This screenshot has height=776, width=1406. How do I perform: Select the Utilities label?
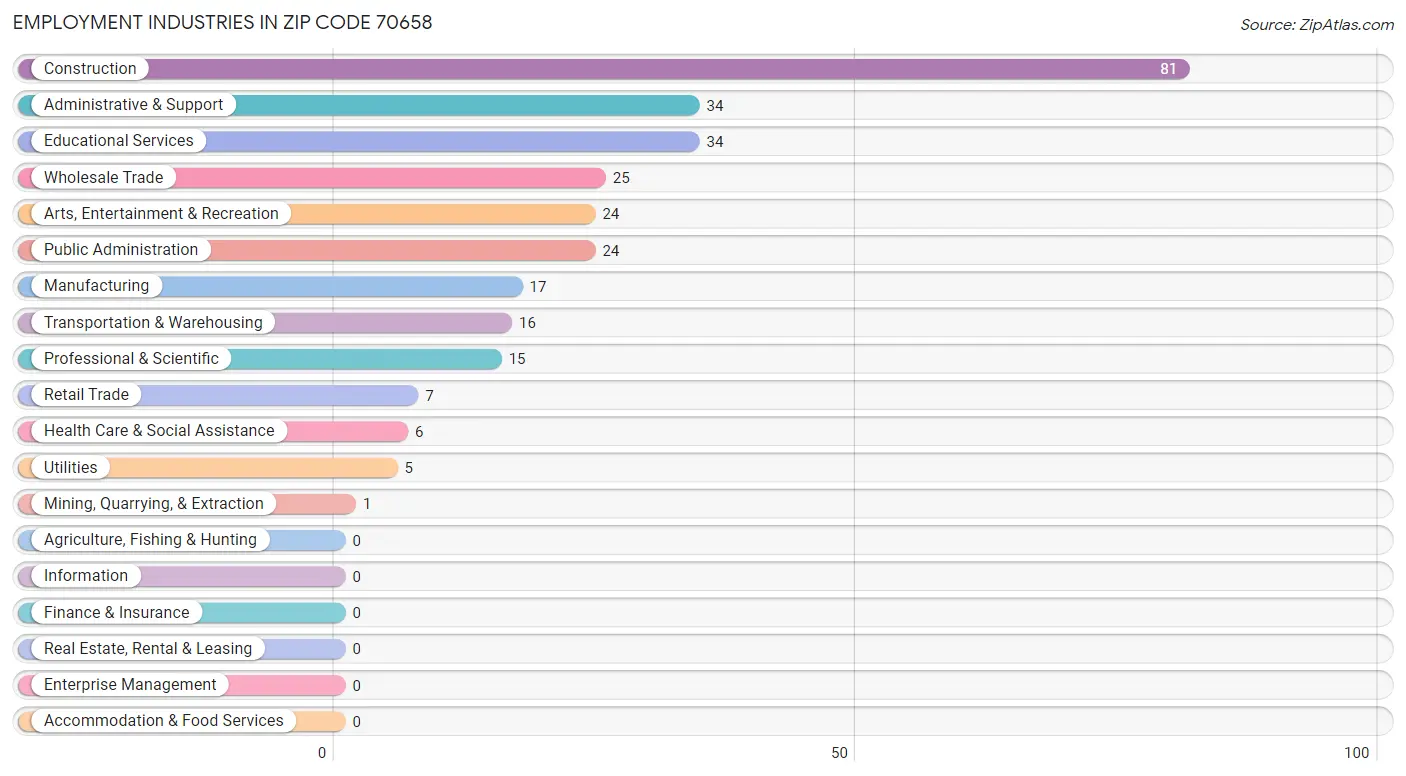[x=71, y=468]
